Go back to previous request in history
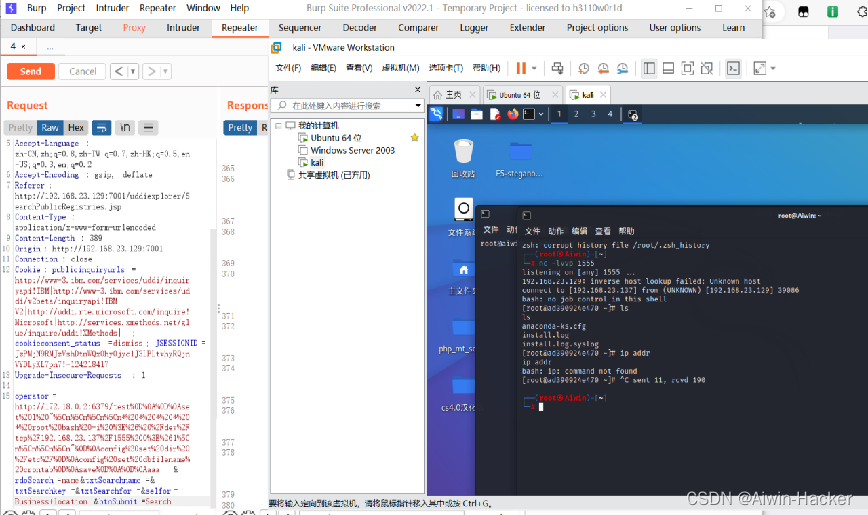This screenshot has width=868, height=515. 118,71
